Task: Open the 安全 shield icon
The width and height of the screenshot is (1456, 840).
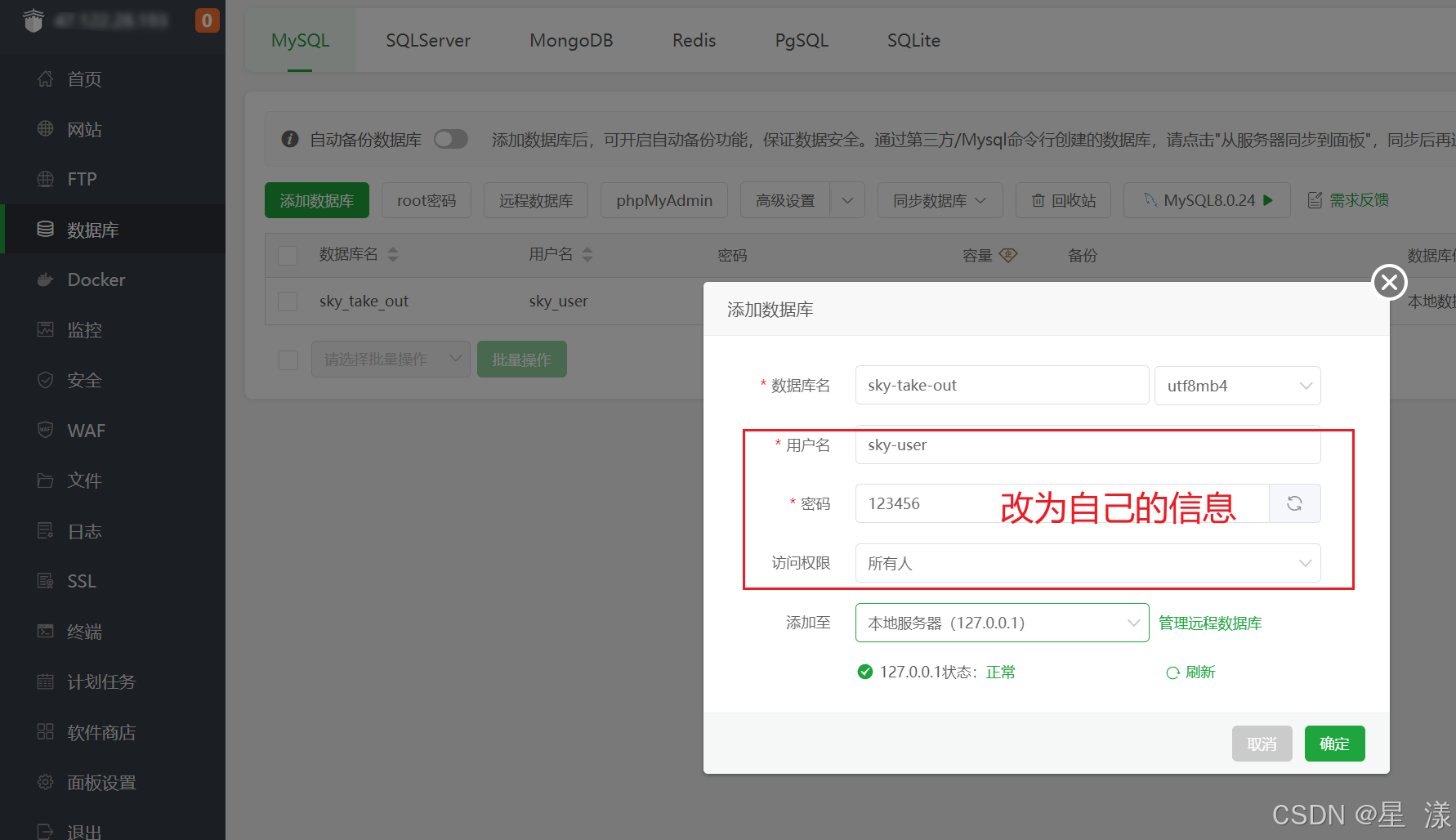Action: (x=46, y=380)
